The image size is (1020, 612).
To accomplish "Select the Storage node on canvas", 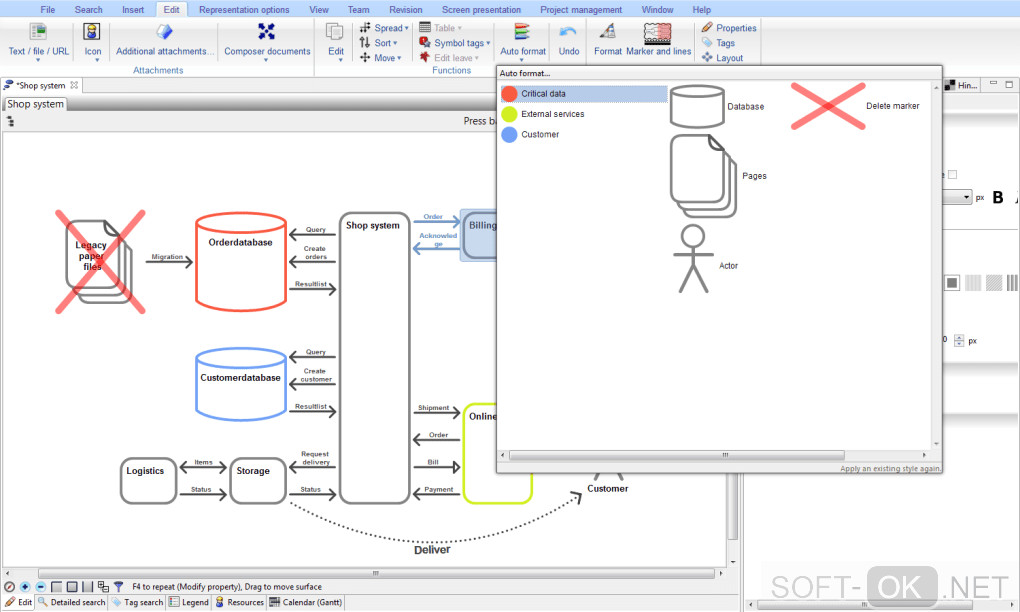I will pos(258,481).
